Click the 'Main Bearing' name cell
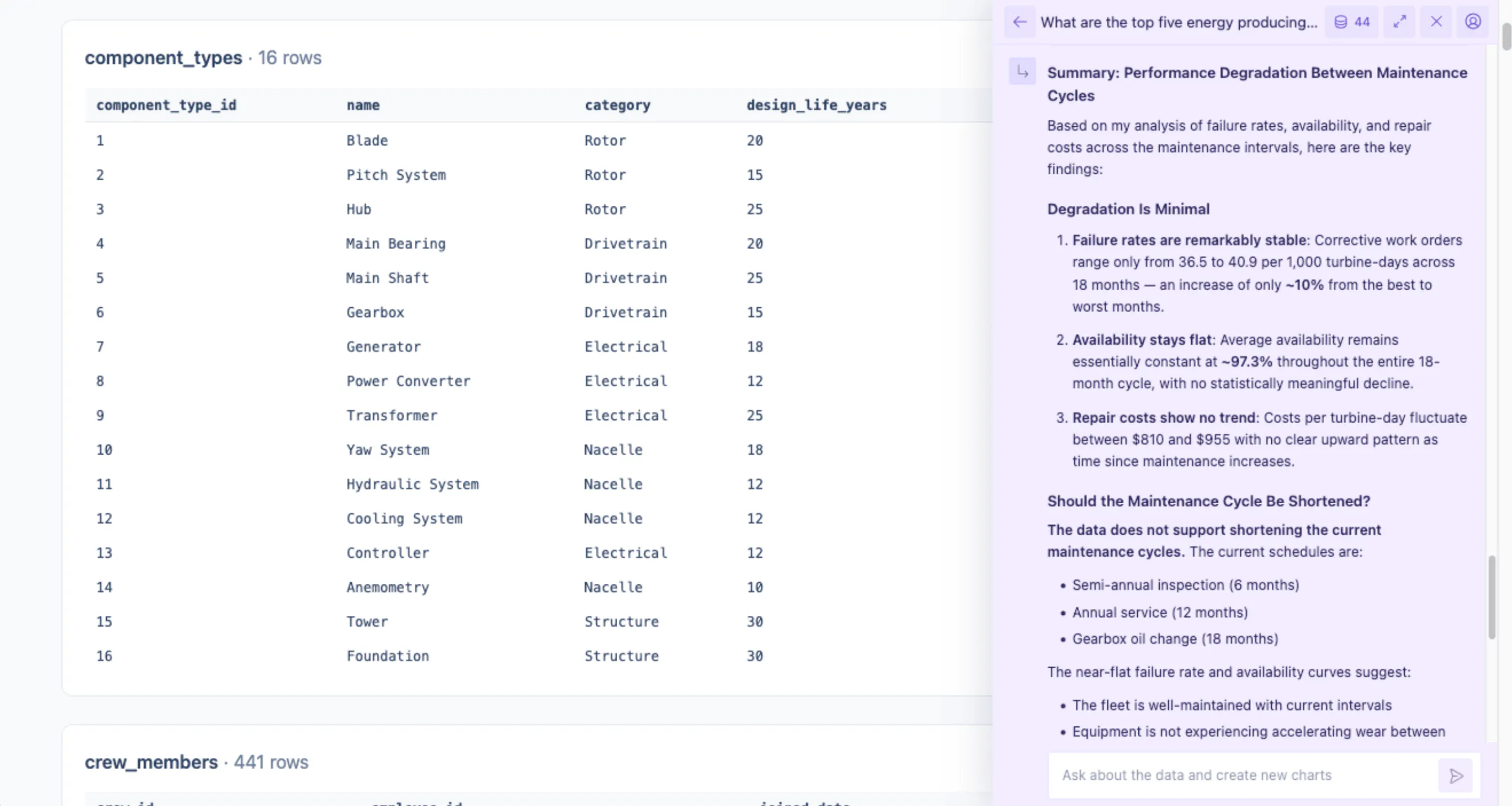1512x806 pixels. click(395, 243)
